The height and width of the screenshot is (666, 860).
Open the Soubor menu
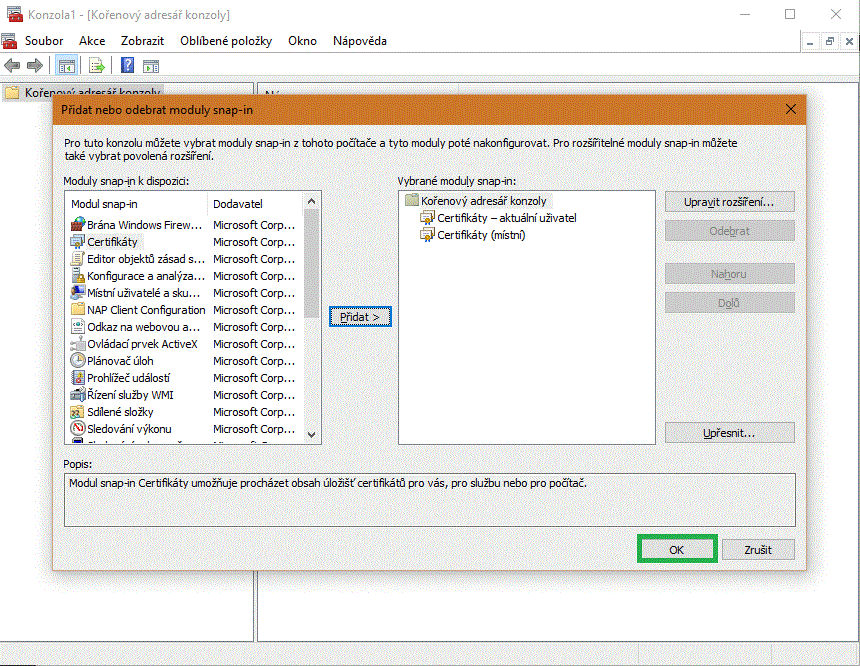[x=44, y=41]
